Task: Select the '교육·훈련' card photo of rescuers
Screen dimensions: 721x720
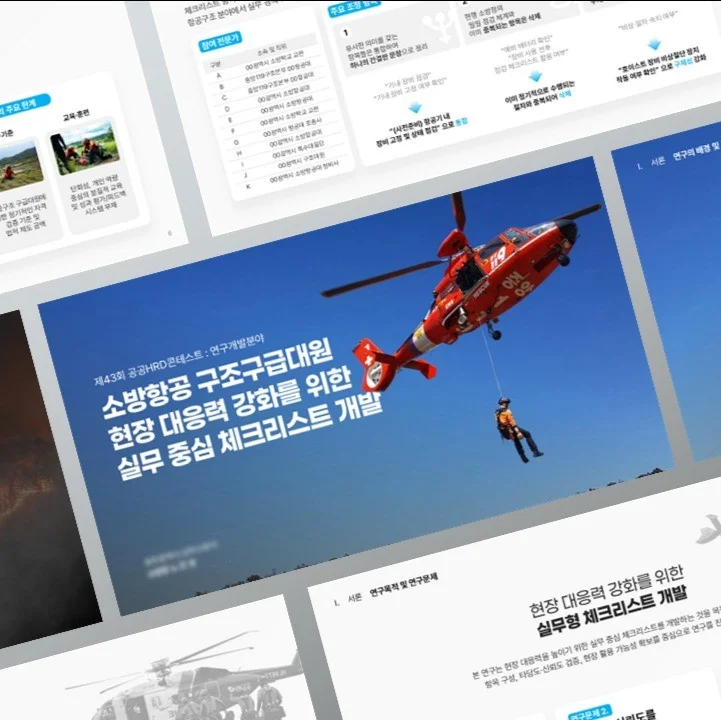Action: click(x=85, y=148)
